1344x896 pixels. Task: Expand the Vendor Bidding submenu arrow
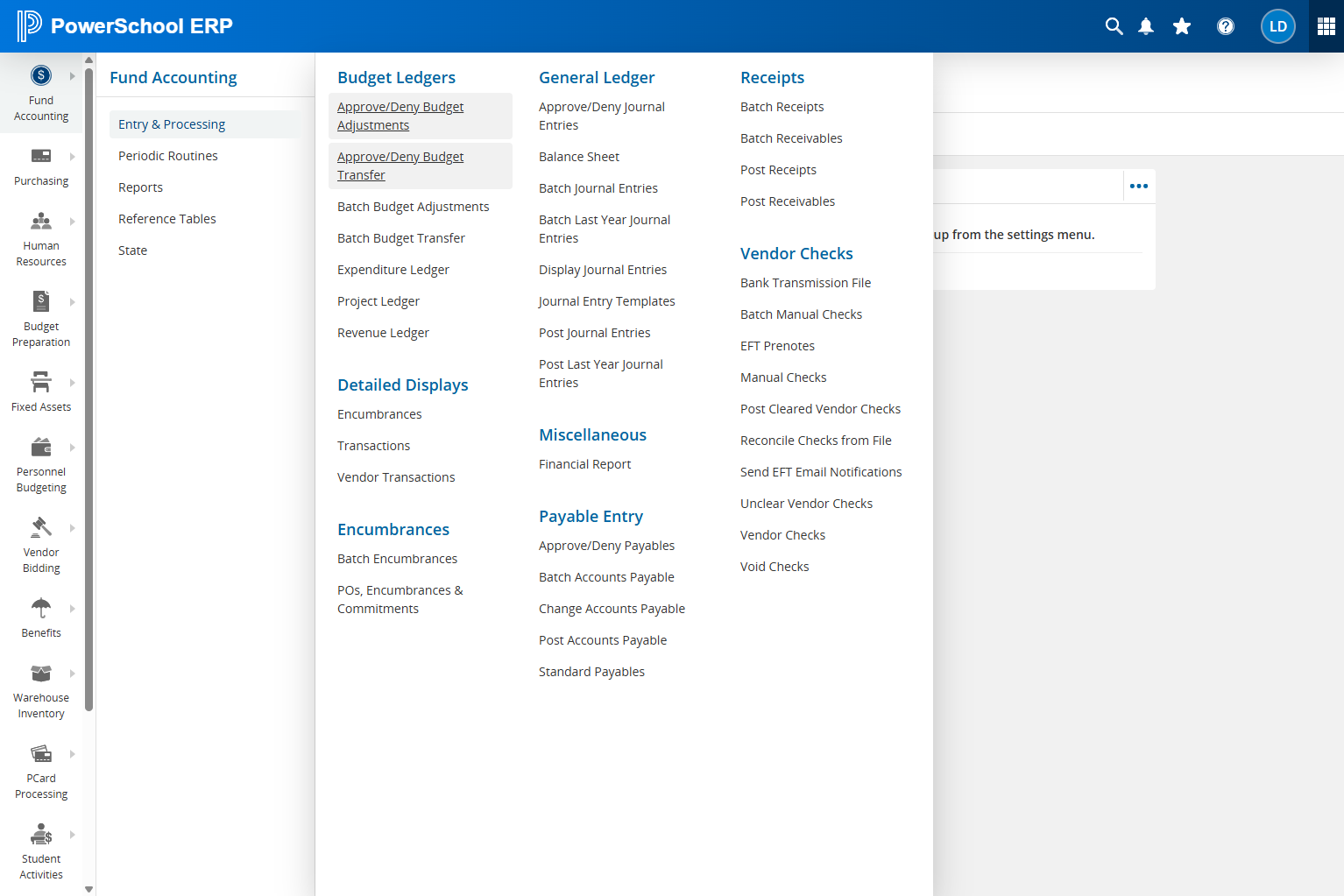(x=72, y=528)
